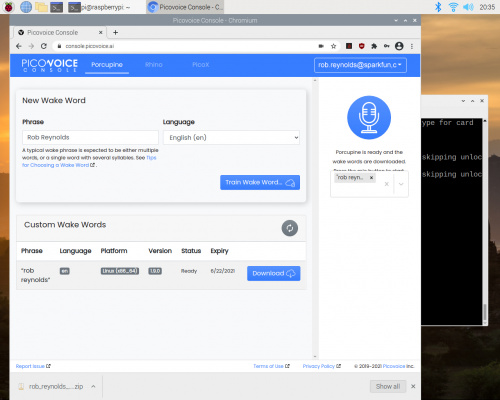Select the Picovoice Console browser tab
Image resolution: width=500 pixels, height=400 pixels.
(x=59, y=32)
